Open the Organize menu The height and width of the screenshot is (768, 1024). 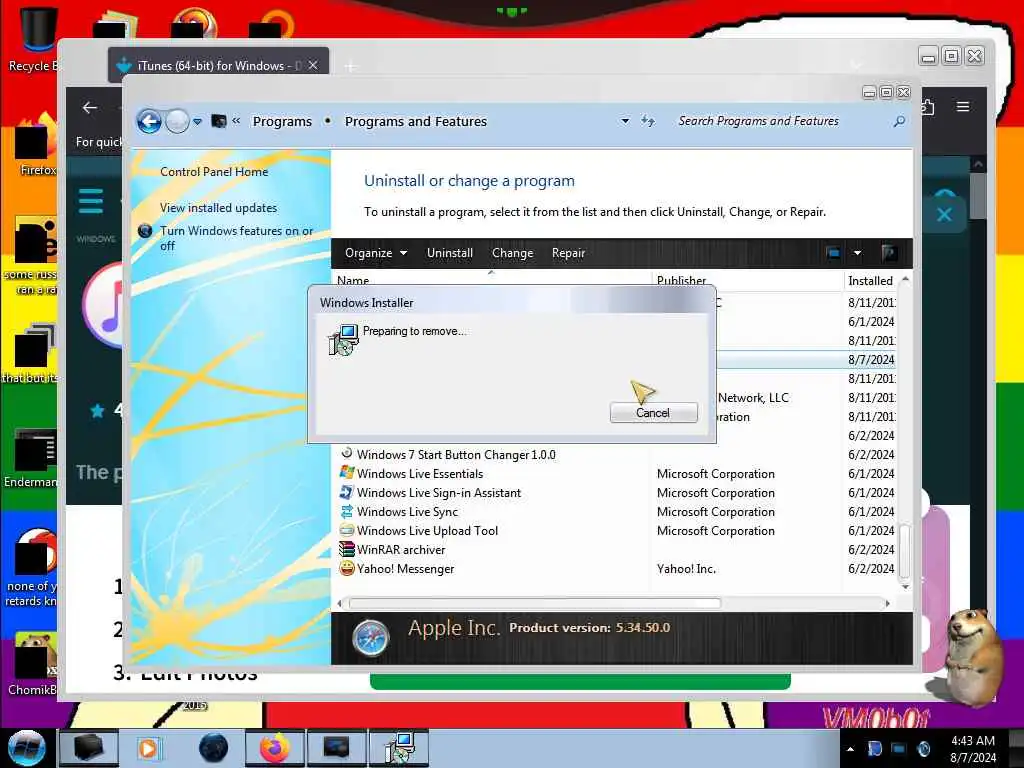pyautogui.click(x=376, y=253)
